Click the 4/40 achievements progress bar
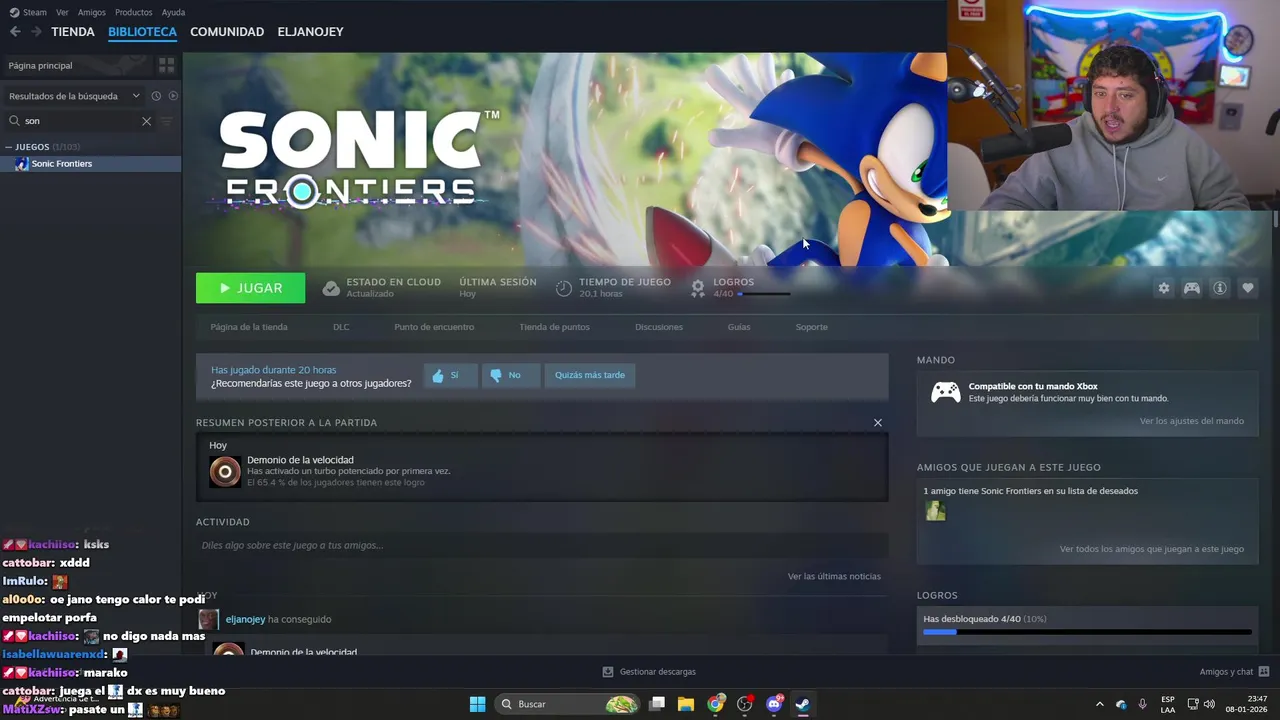This screenshot has height=720, width=1280. 1087,632
